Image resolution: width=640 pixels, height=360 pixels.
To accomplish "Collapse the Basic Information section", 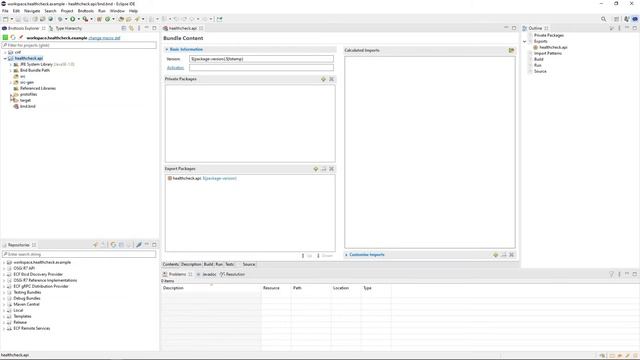I will click(x=167, y=49).
